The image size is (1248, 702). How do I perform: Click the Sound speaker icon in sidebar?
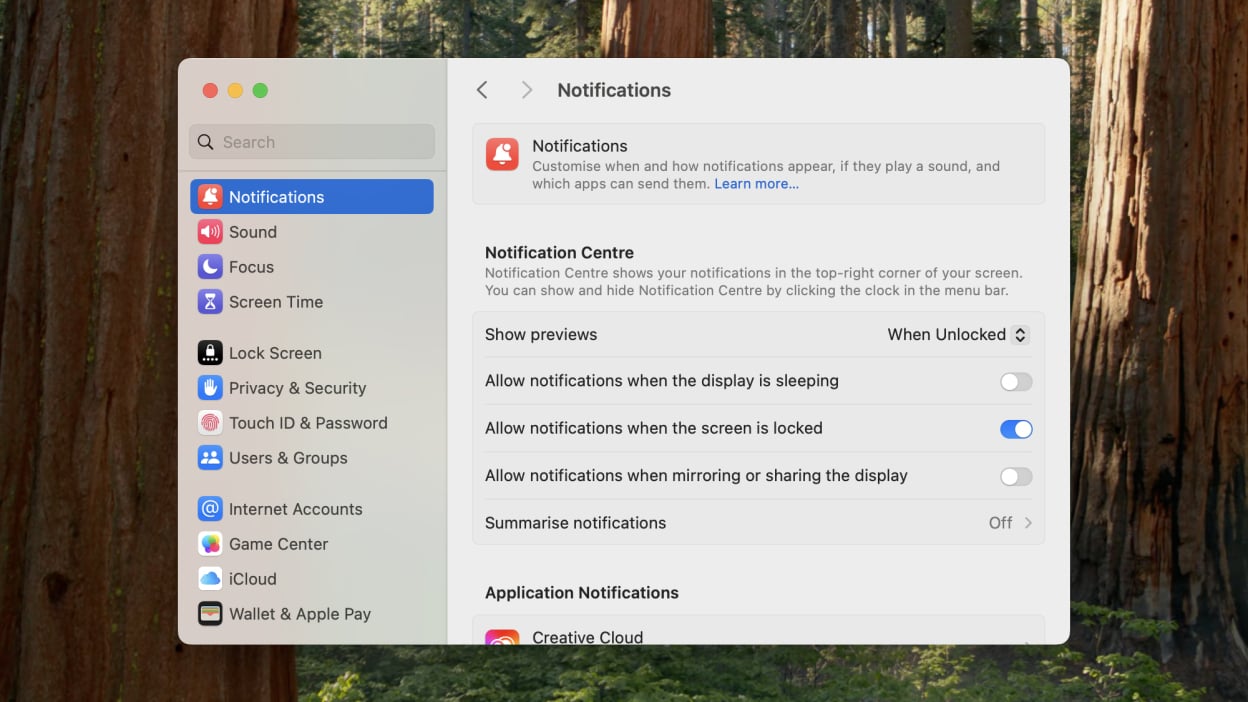210,232
